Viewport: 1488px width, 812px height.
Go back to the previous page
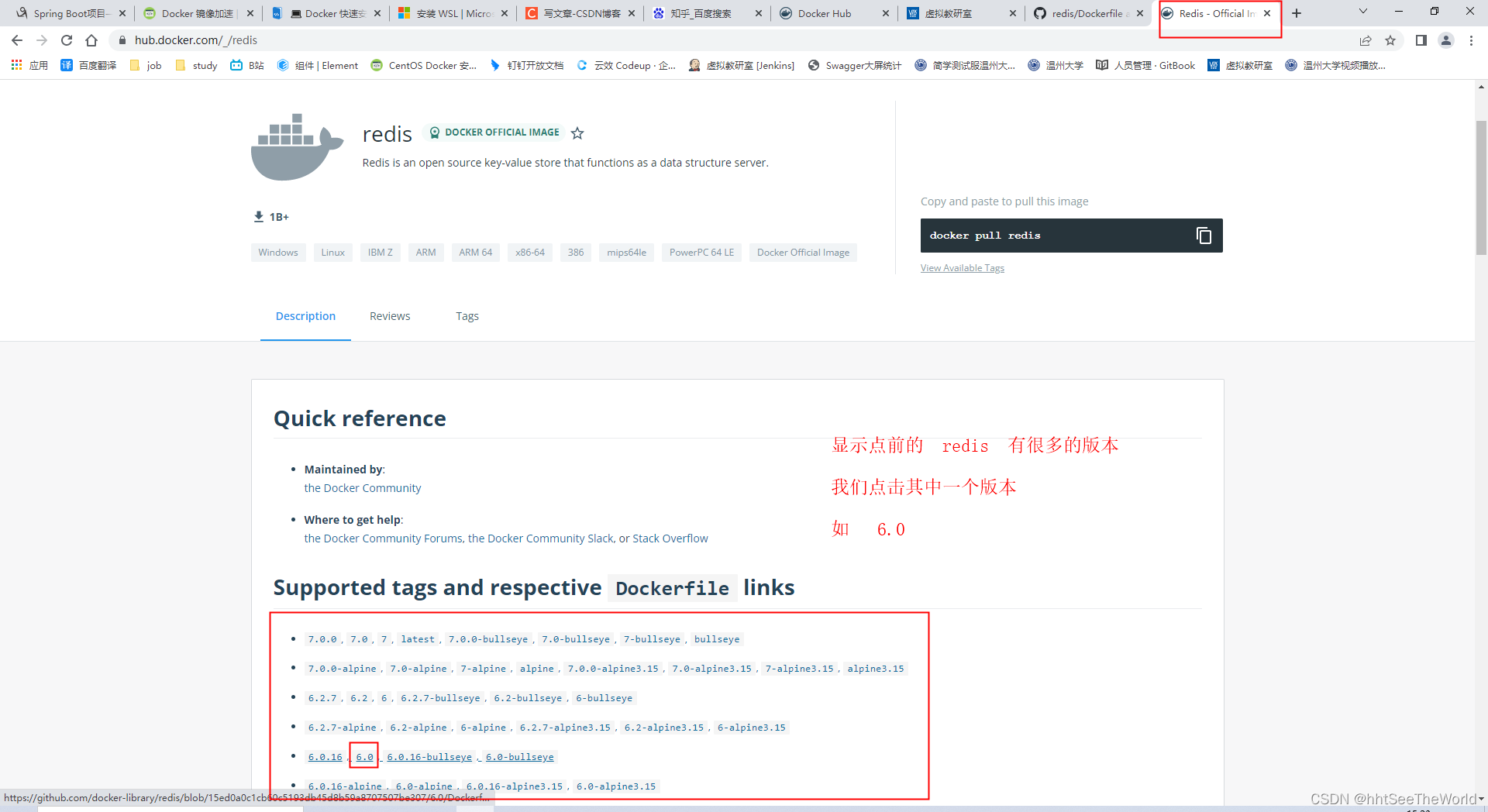pyautogui.click(x=17, y=40)
